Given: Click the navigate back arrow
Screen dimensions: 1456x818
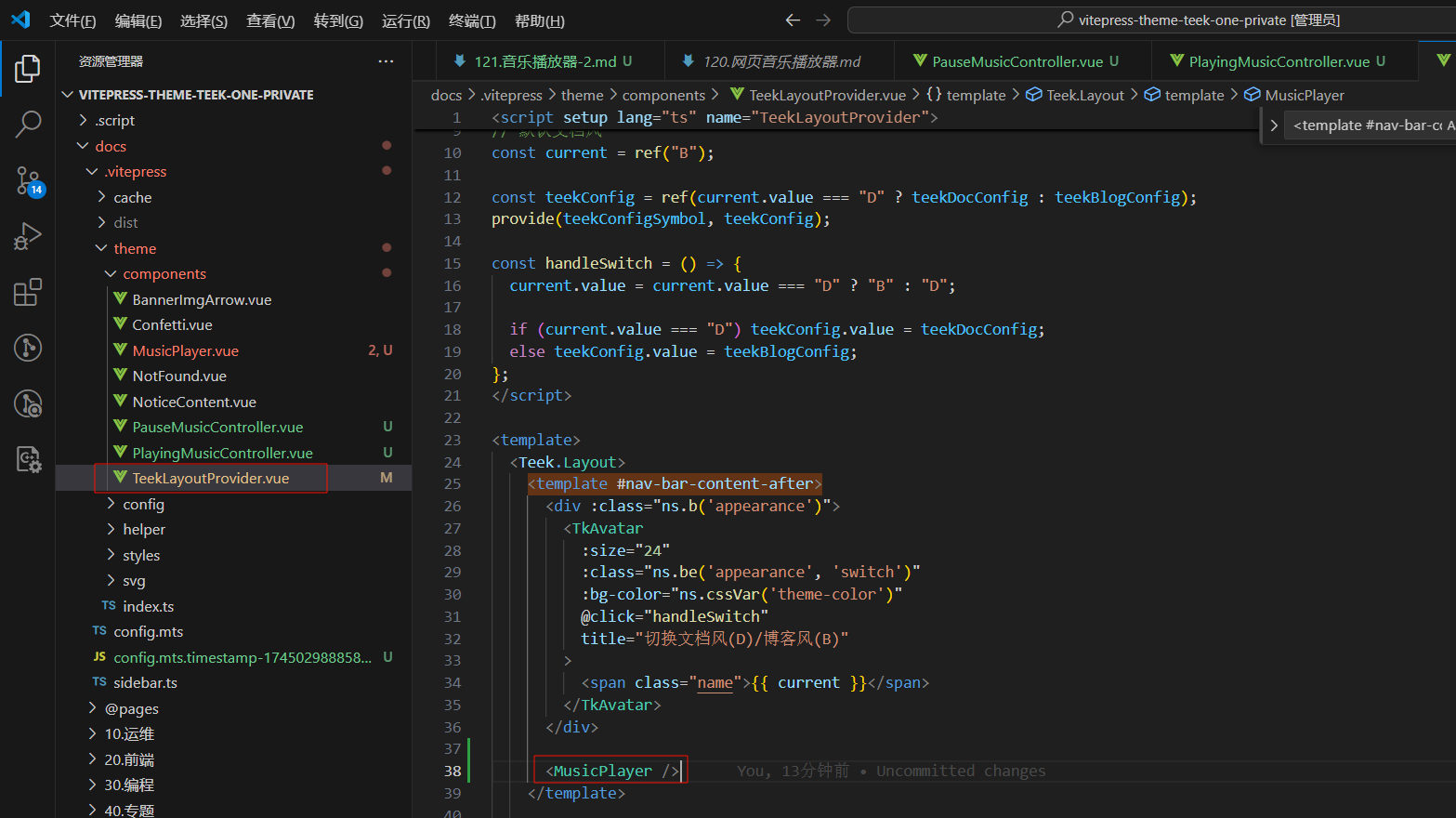Looking at the screenshot, I should pos(793,20).
